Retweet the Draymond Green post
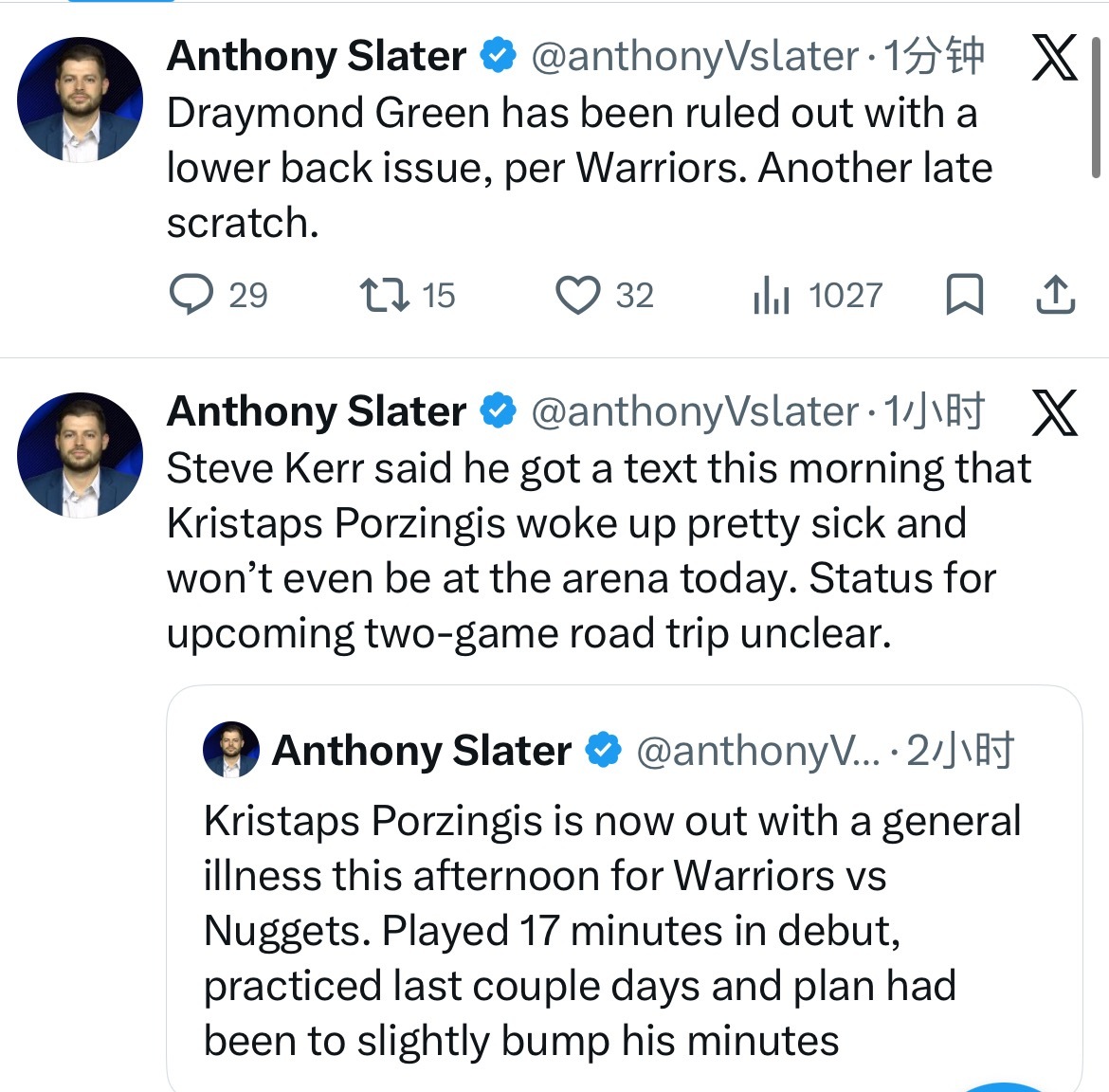 (385, 295)
